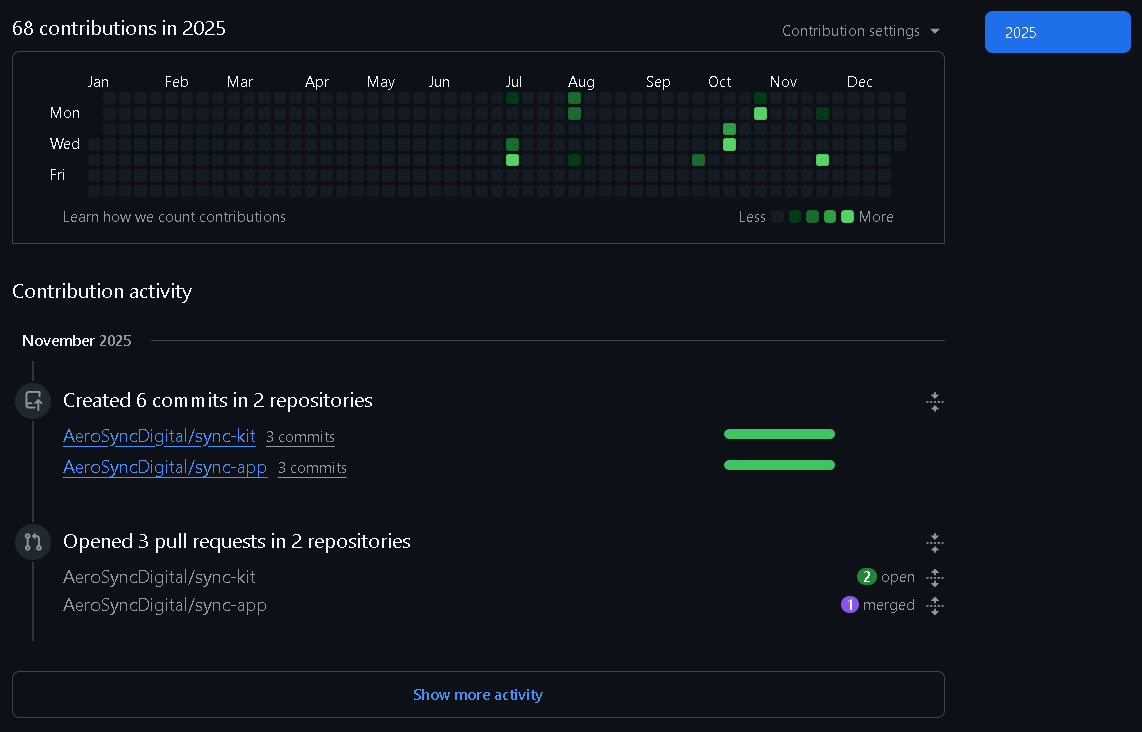Open the Contribution settings dropdown
This screenshot has width=1142, height=732.
(x=852, y=31)
